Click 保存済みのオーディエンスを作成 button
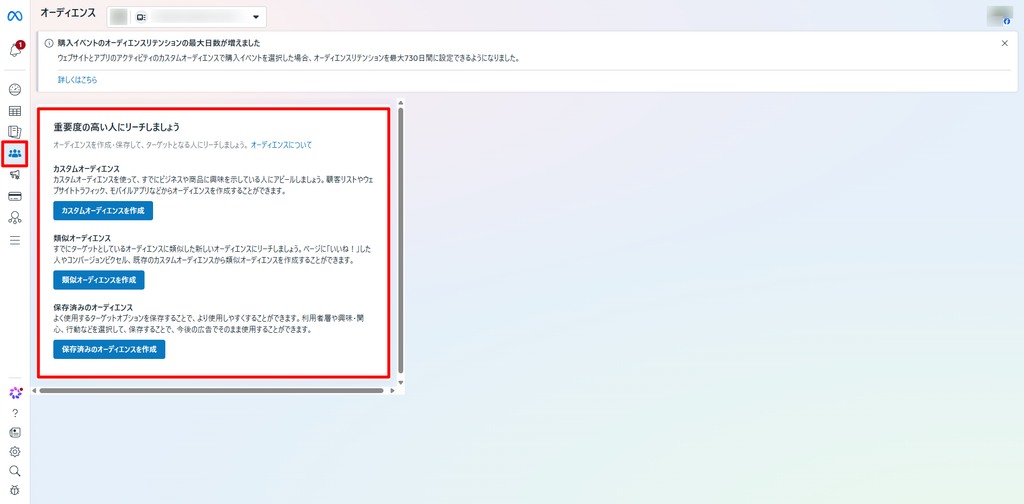This screenshot has height=504, width=1024. (109, 349)
